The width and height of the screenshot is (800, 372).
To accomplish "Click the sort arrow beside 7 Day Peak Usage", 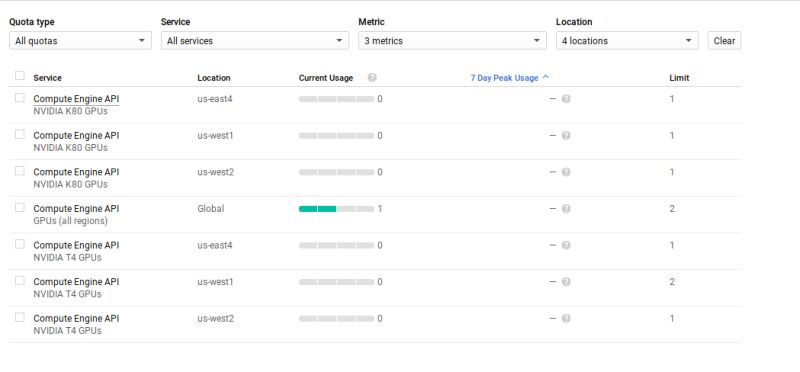I will point(545,77).
